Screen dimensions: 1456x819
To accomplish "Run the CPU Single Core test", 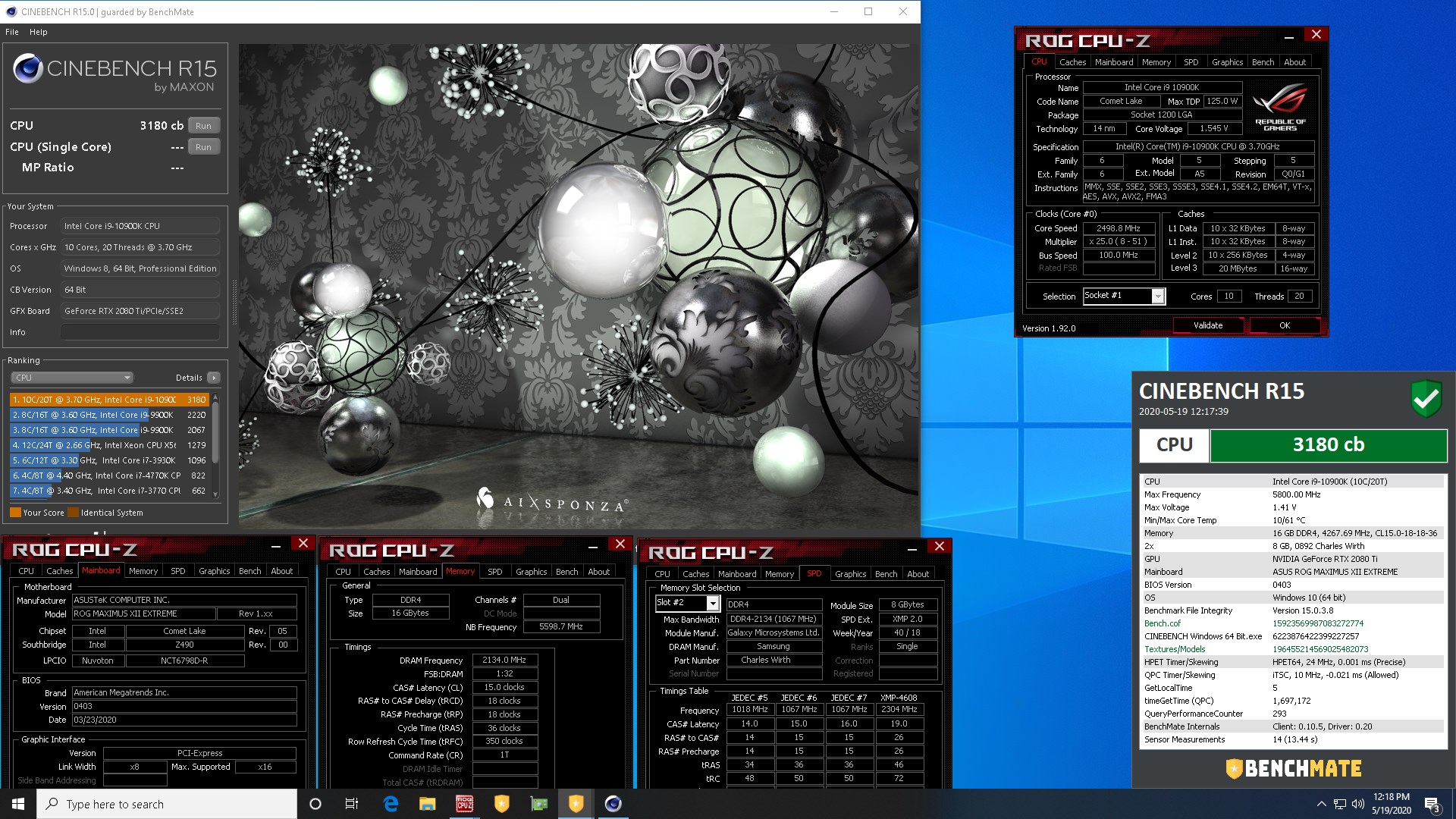I will [x=203, y=147].
